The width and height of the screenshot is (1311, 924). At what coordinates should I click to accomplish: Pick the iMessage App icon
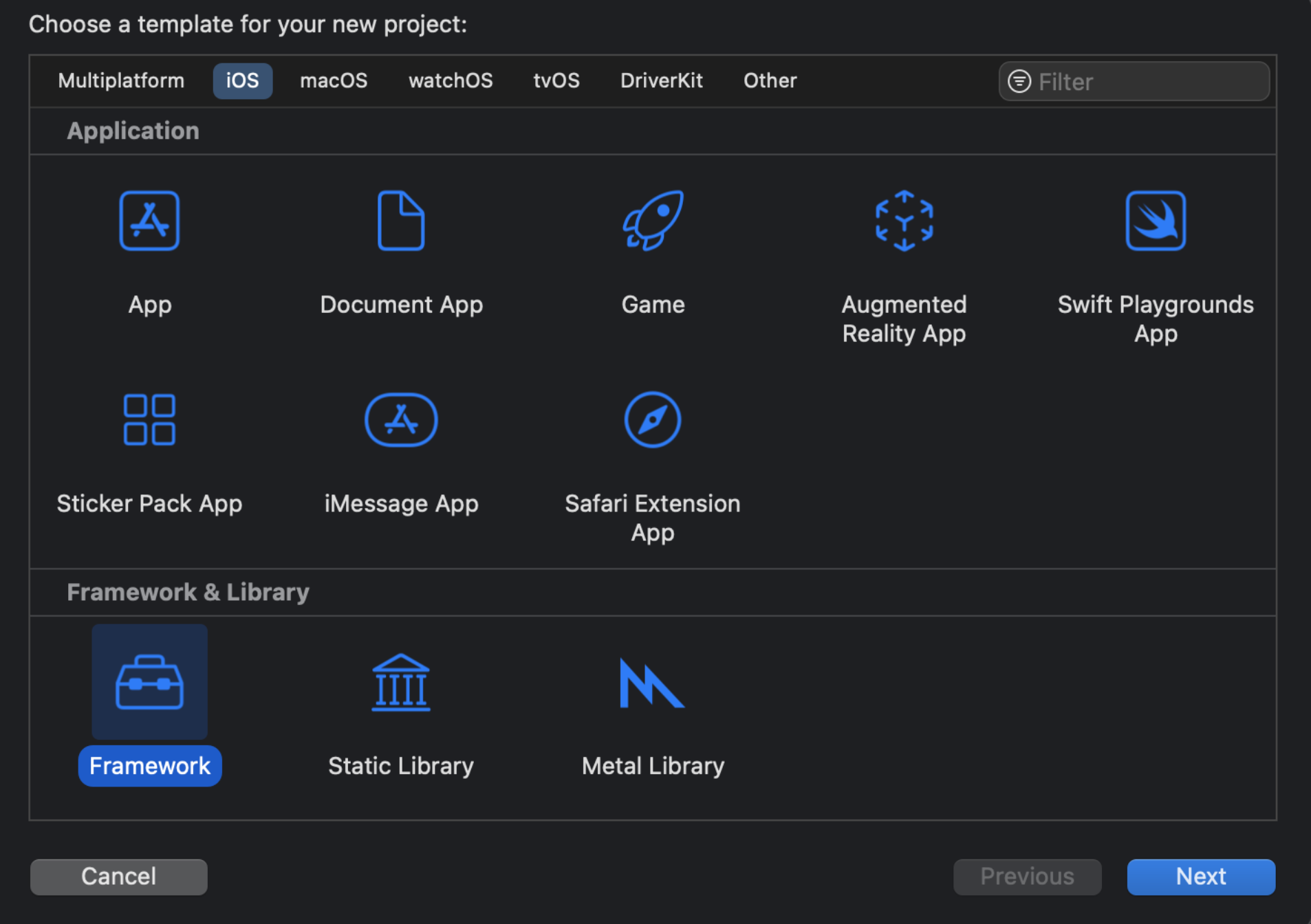pyautogui.click(x=401, y=419)
